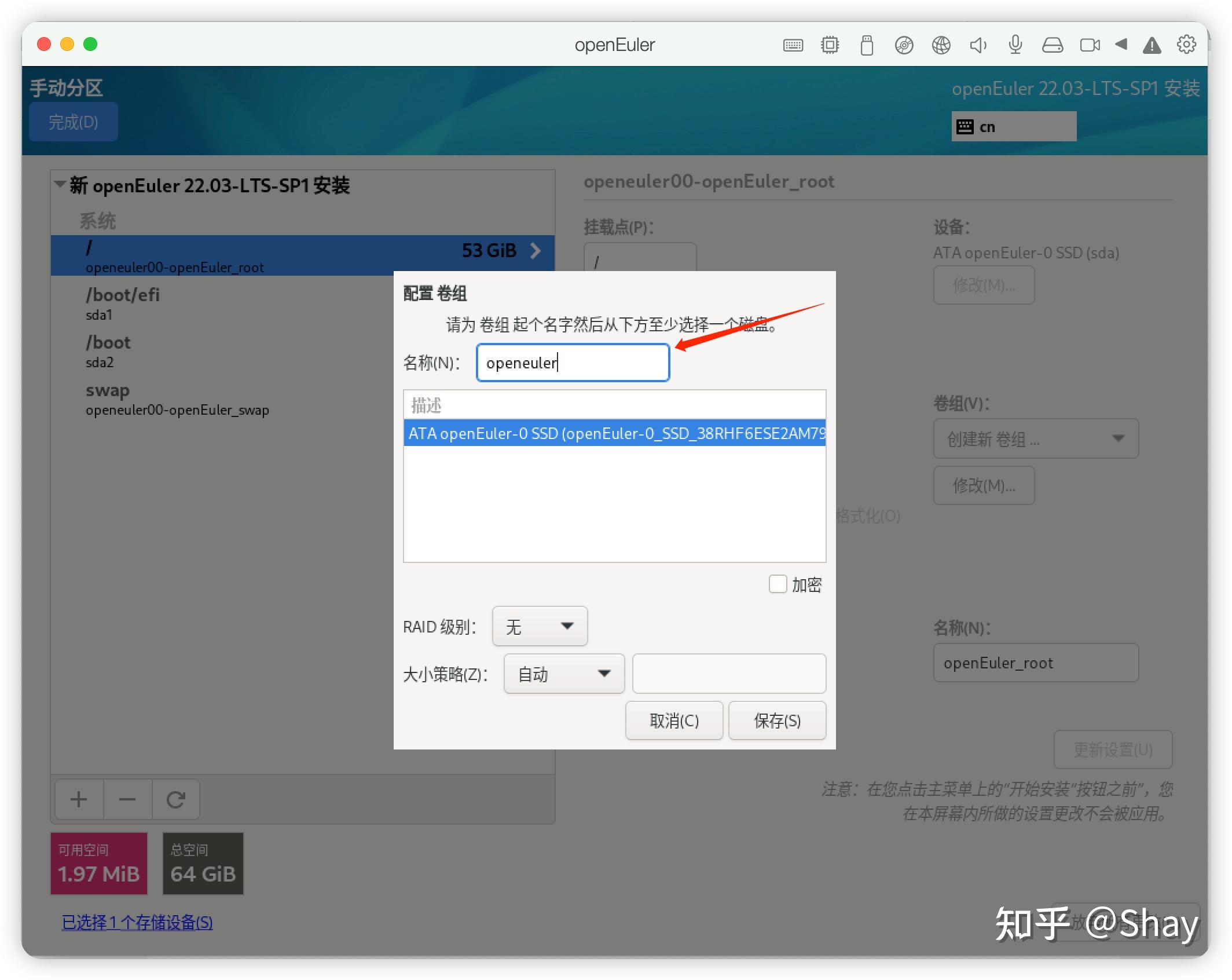This screenshot has width=1232, height=980.
Task: Click 保存(S) to save the volume group
Action: (777, 721)
